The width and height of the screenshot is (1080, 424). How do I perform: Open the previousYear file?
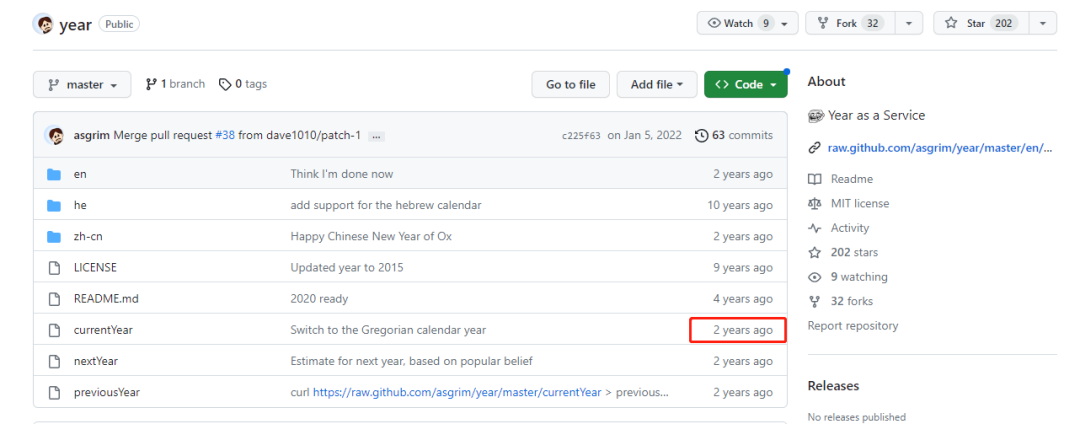pos(107,392)
